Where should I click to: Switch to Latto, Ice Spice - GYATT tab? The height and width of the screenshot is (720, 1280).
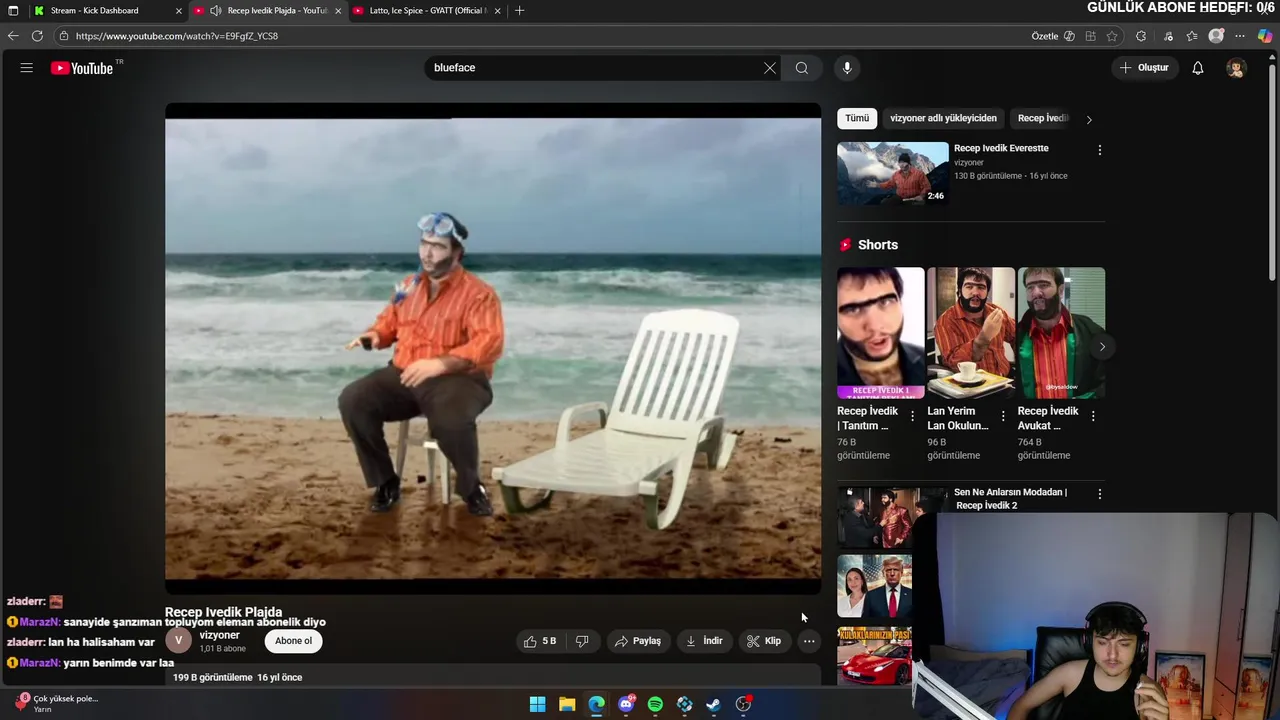427,10
